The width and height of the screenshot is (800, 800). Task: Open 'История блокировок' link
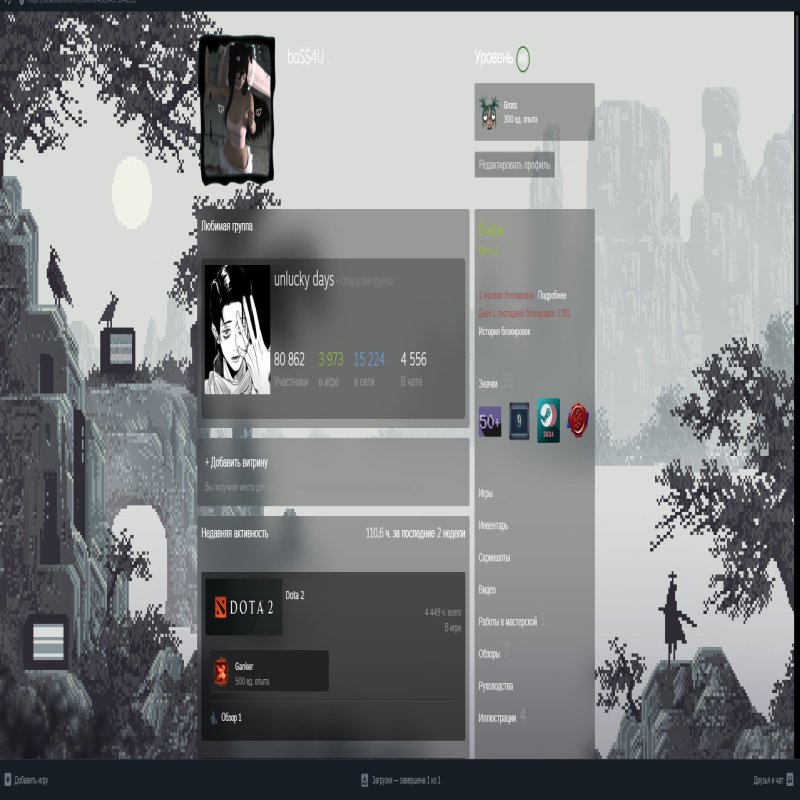(504, 331)
